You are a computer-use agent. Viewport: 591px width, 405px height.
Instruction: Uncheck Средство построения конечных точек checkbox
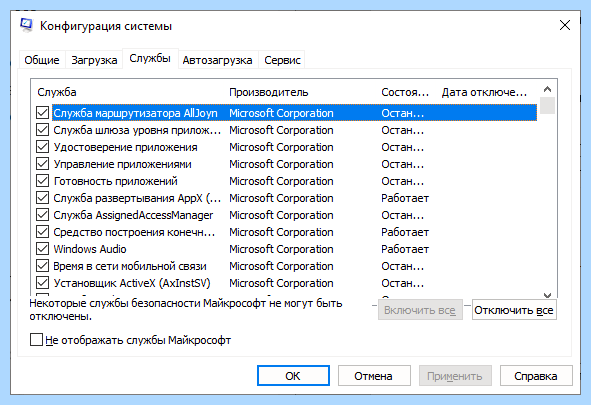(x=42, y=231)
